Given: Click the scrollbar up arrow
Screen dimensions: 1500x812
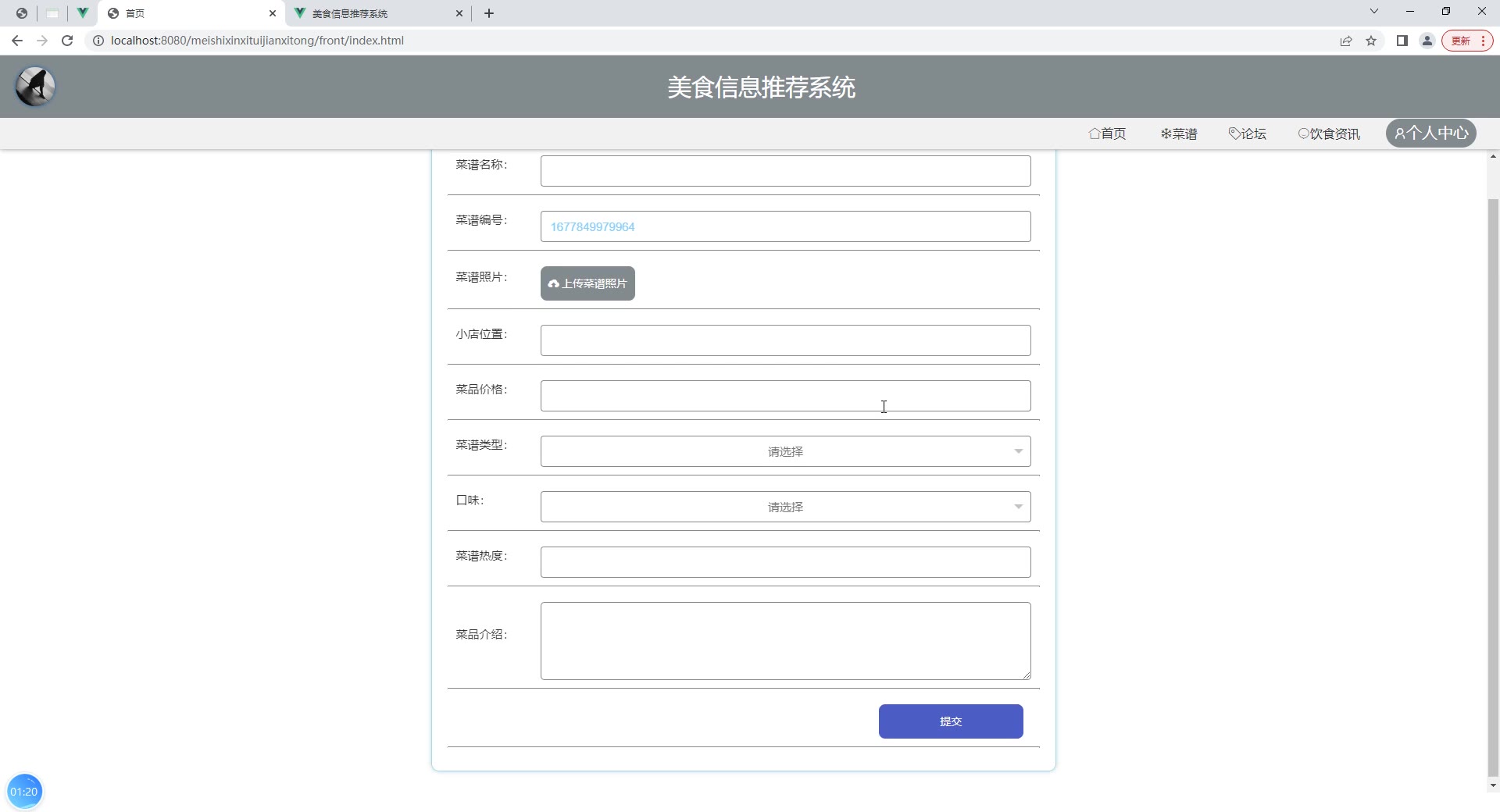Looking at the screenshot, I should coord(1493,156).
